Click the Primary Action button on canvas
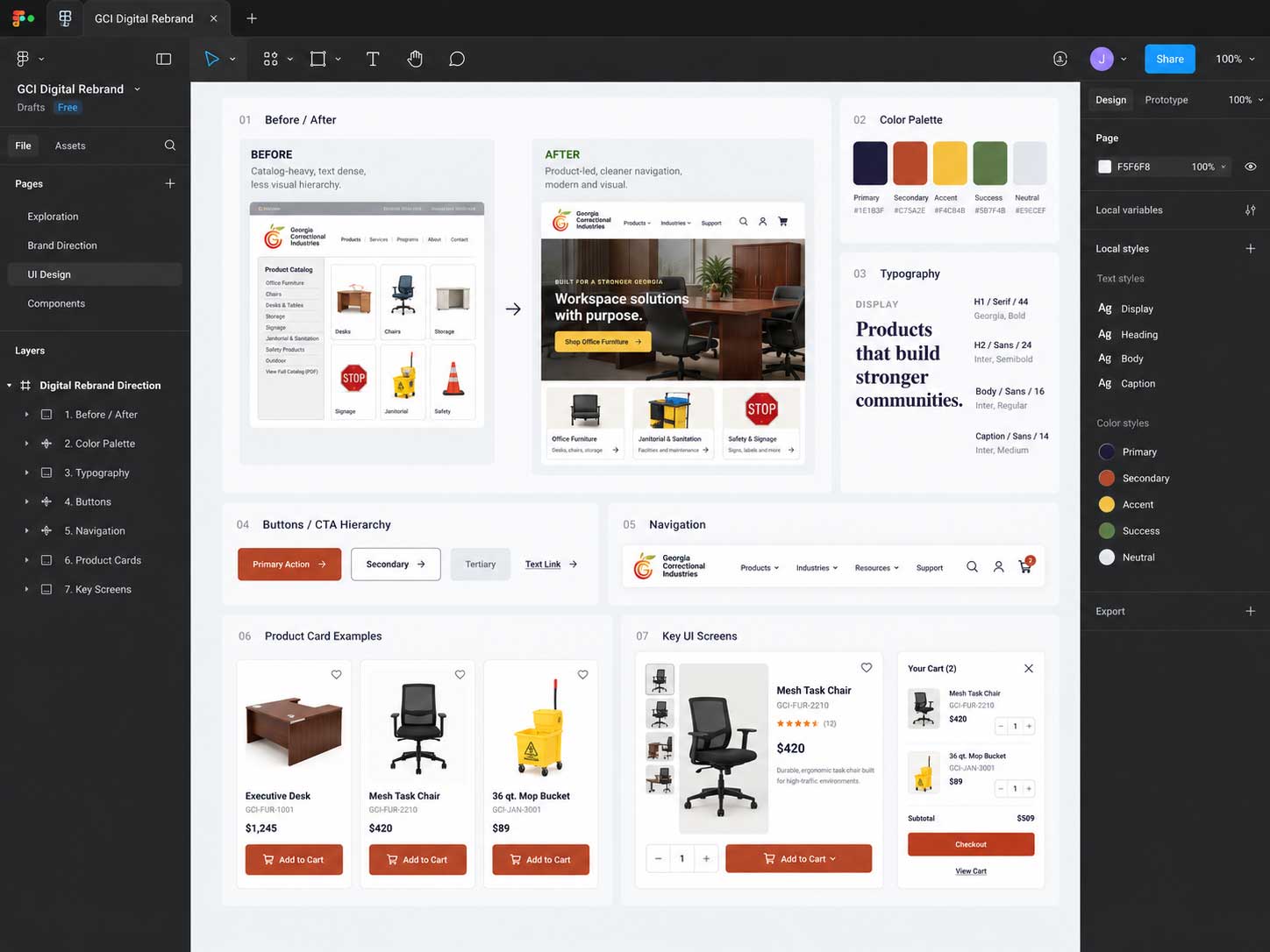The height and width of the screenshot is (952, 1270). pos(289,565)
